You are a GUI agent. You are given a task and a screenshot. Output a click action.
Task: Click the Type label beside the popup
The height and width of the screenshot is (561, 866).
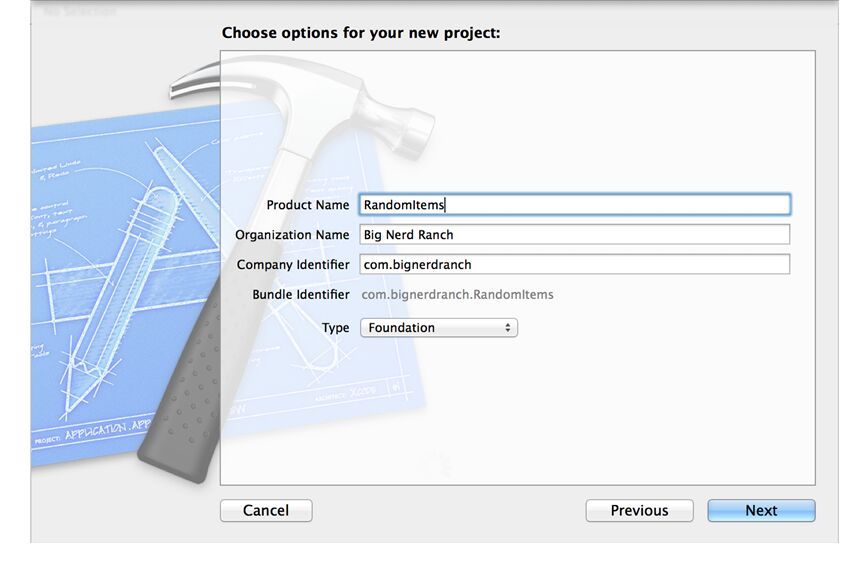click(336, 327)
